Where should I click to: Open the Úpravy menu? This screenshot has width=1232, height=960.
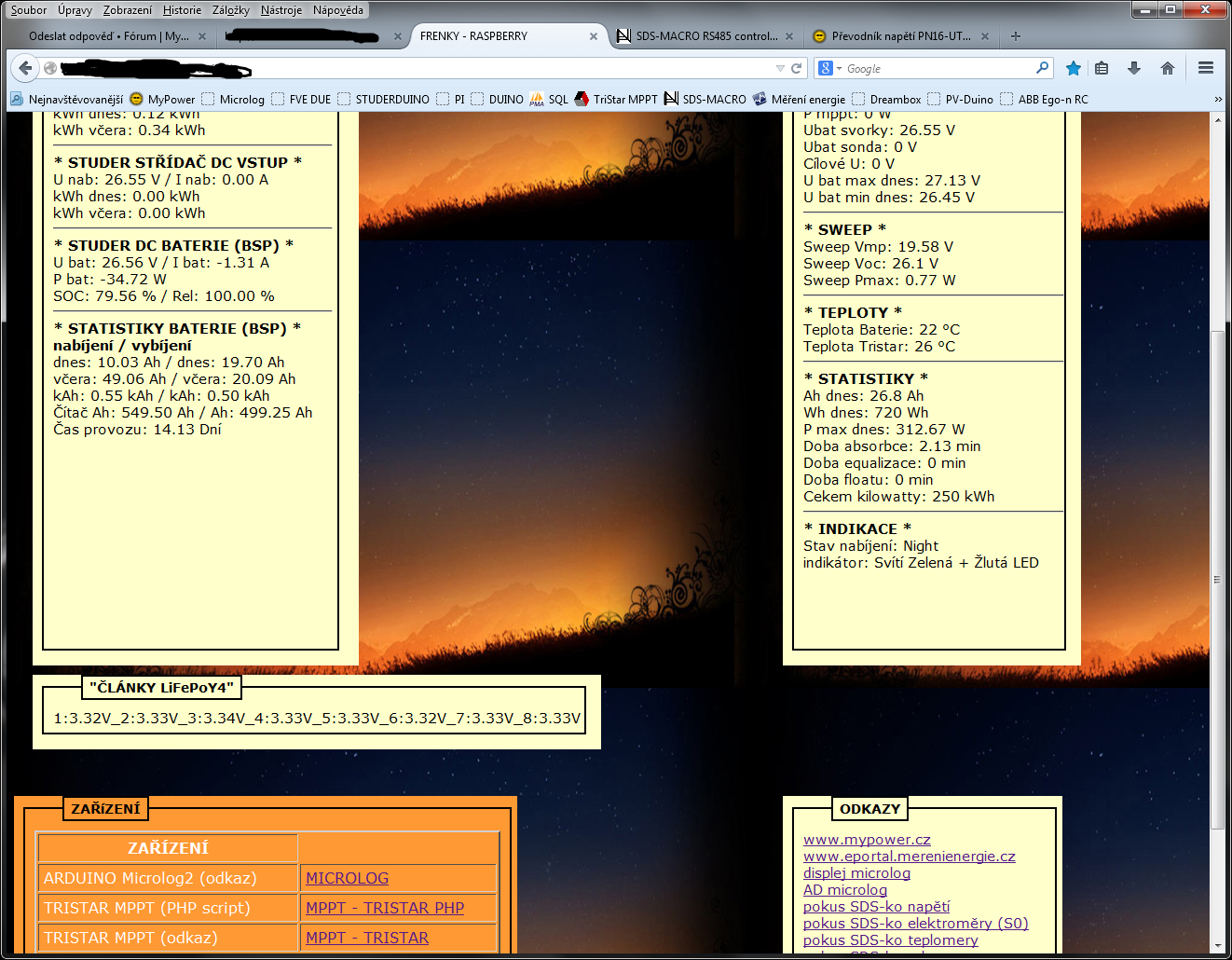75,10
